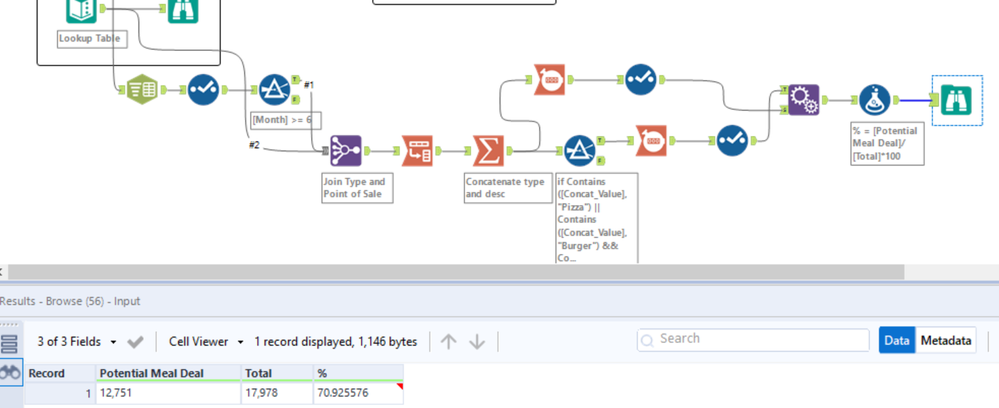Click the False output anchor of the Contains Pizza filter
Image resolution: width=999 pixels, height=408 pixels.
(600, 161)
